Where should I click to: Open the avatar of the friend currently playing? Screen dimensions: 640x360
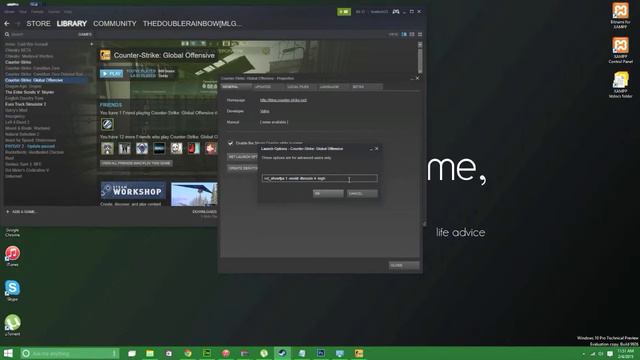click(107, 124)
